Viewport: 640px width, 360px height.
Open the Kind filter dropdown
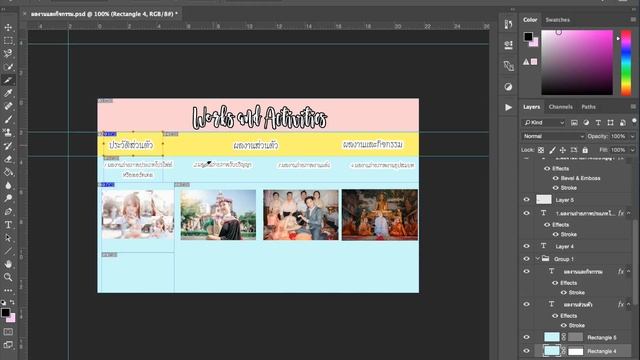[543, 122]
